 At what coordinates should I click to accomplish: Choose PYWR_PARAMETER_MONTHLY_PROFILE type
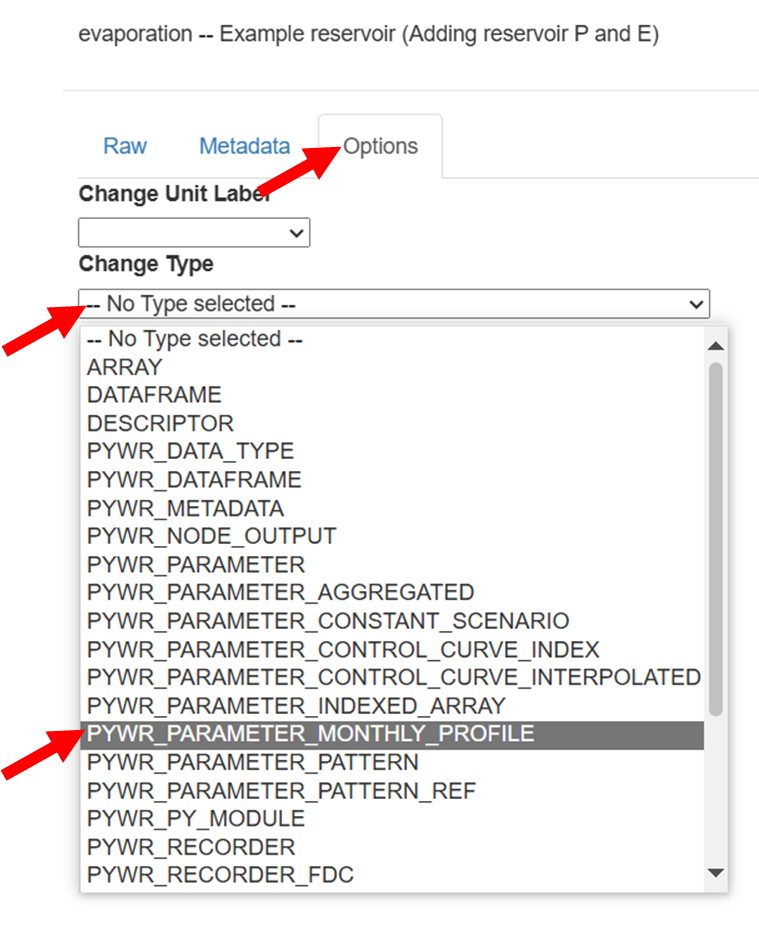(x=310, y=734)
